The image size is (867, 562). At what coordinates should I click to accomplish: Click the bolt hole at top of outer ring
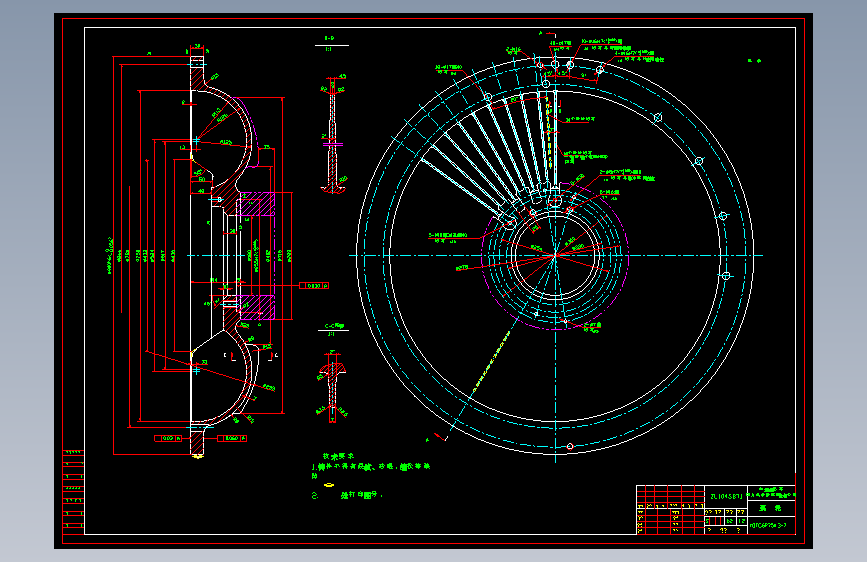pyautogui.click(x=555, y=64)
